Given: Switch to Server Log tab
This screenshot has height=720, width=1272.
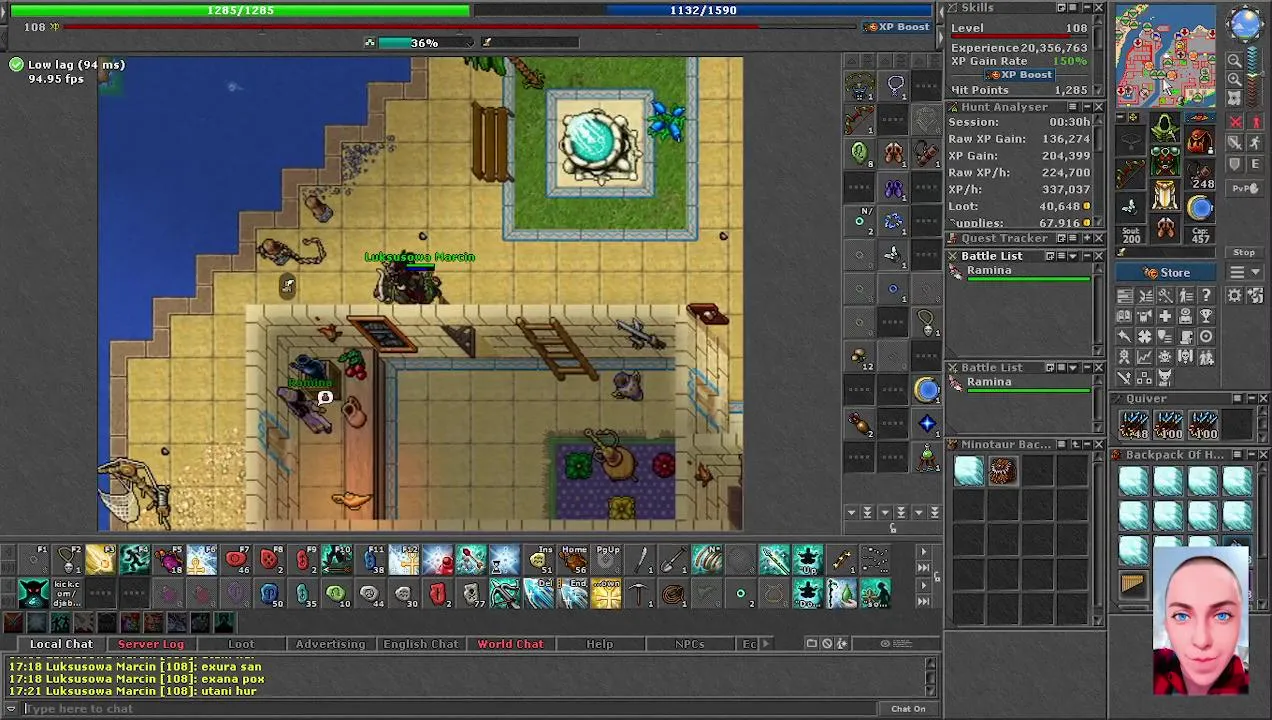Looking at the screenshot, I should (x=151, y=644).
